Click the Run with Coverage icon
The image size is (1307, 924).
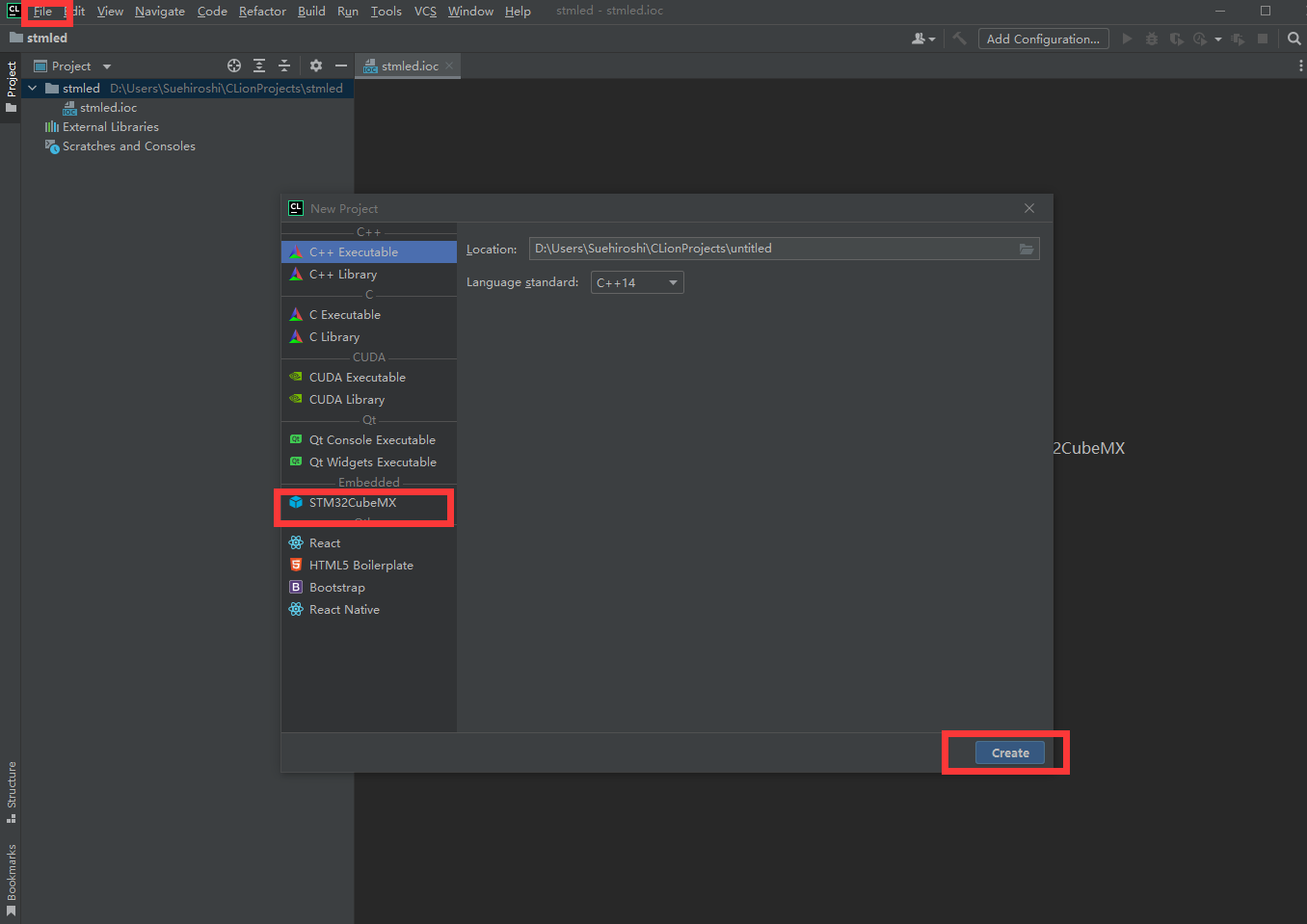coord(1177,39)
